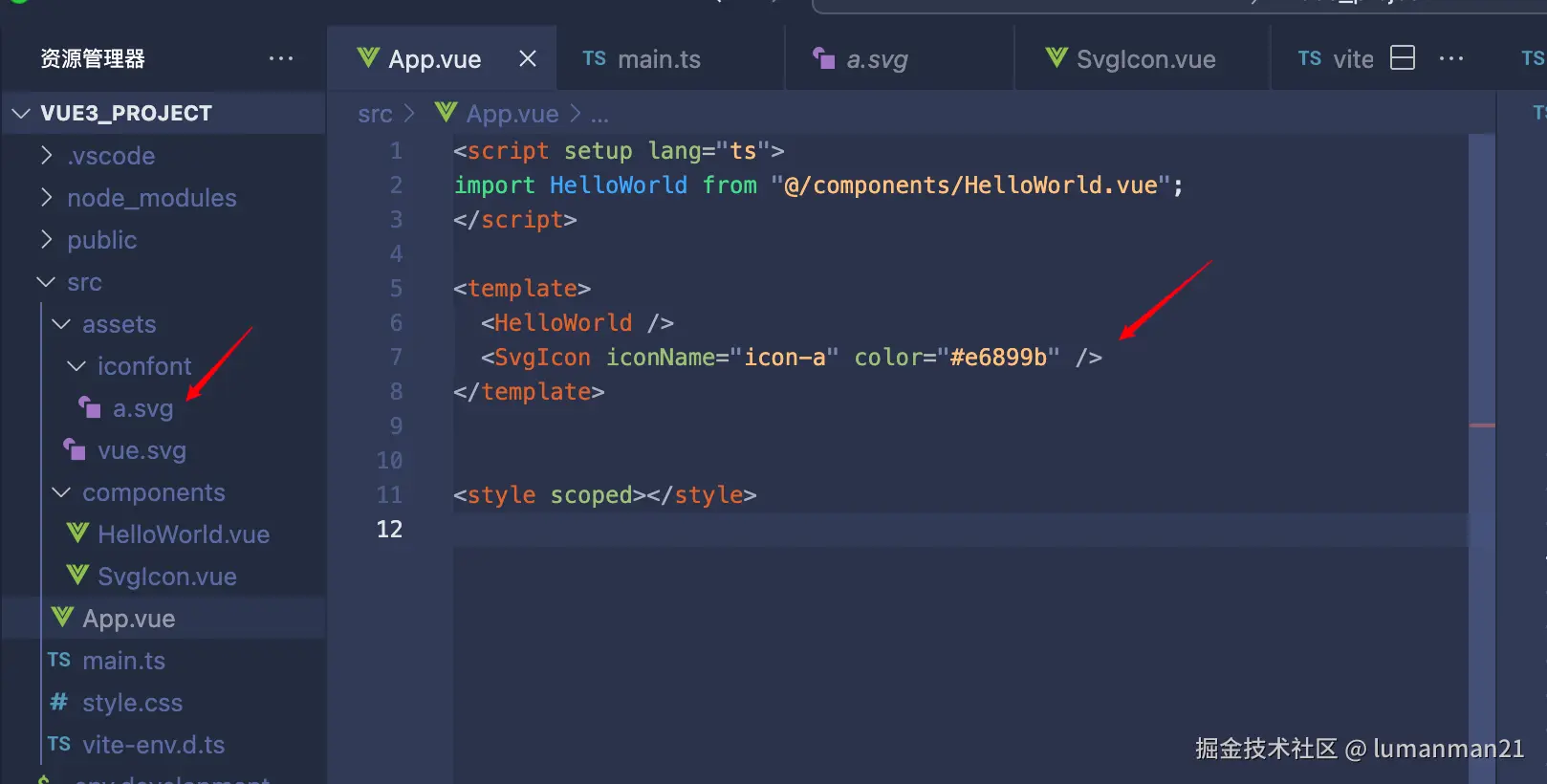Open the editor tabs more actions ellipsis
The height and width of the screenshot is (784, 1547).
(x=1450, y=58)
